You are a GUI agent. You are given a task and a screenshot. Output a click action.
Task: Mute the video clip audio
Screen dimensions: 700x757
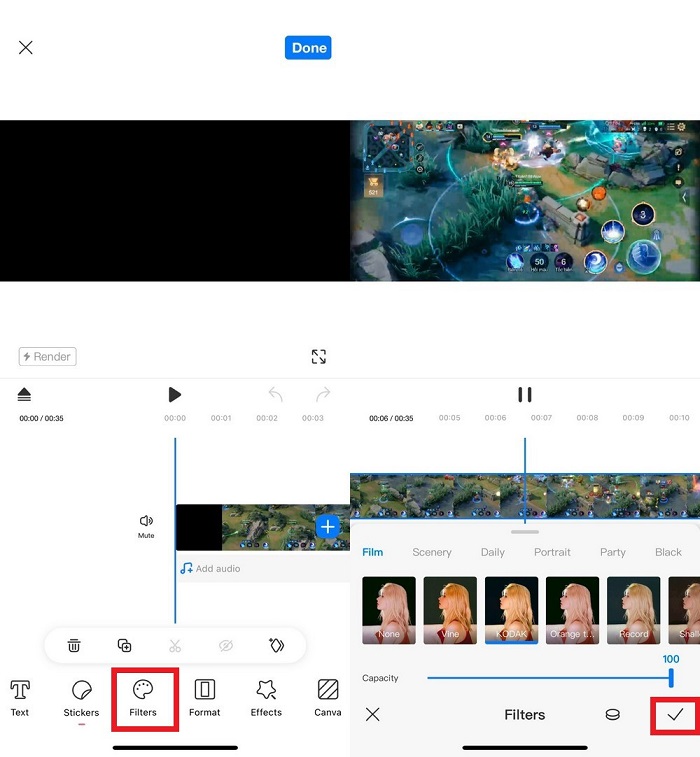click(146, 526)
